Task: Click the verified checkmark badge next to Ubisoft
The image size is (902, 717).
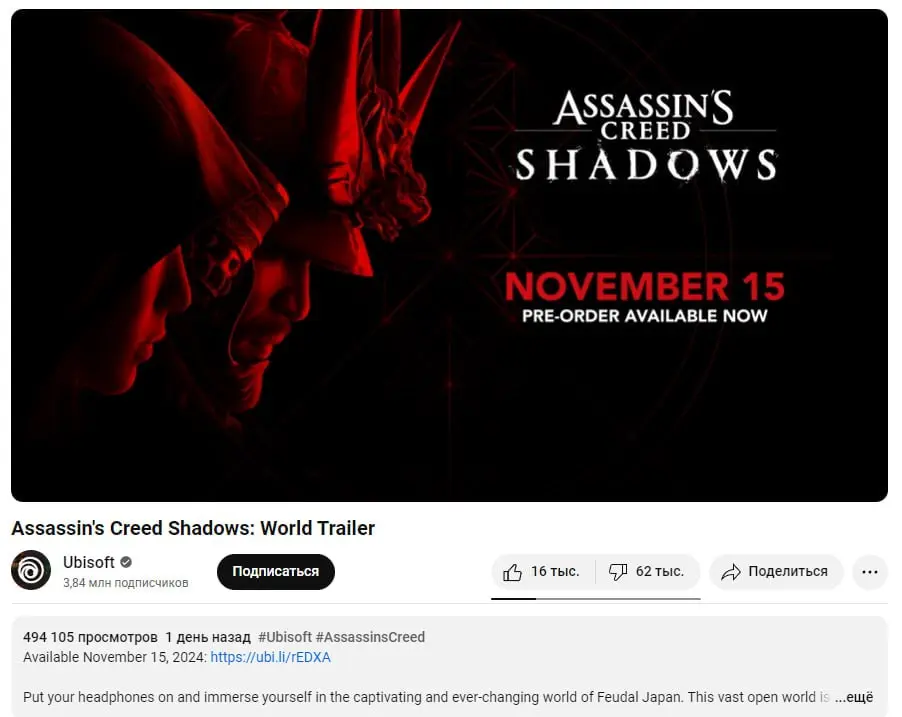Action: (x=126, y=562)
